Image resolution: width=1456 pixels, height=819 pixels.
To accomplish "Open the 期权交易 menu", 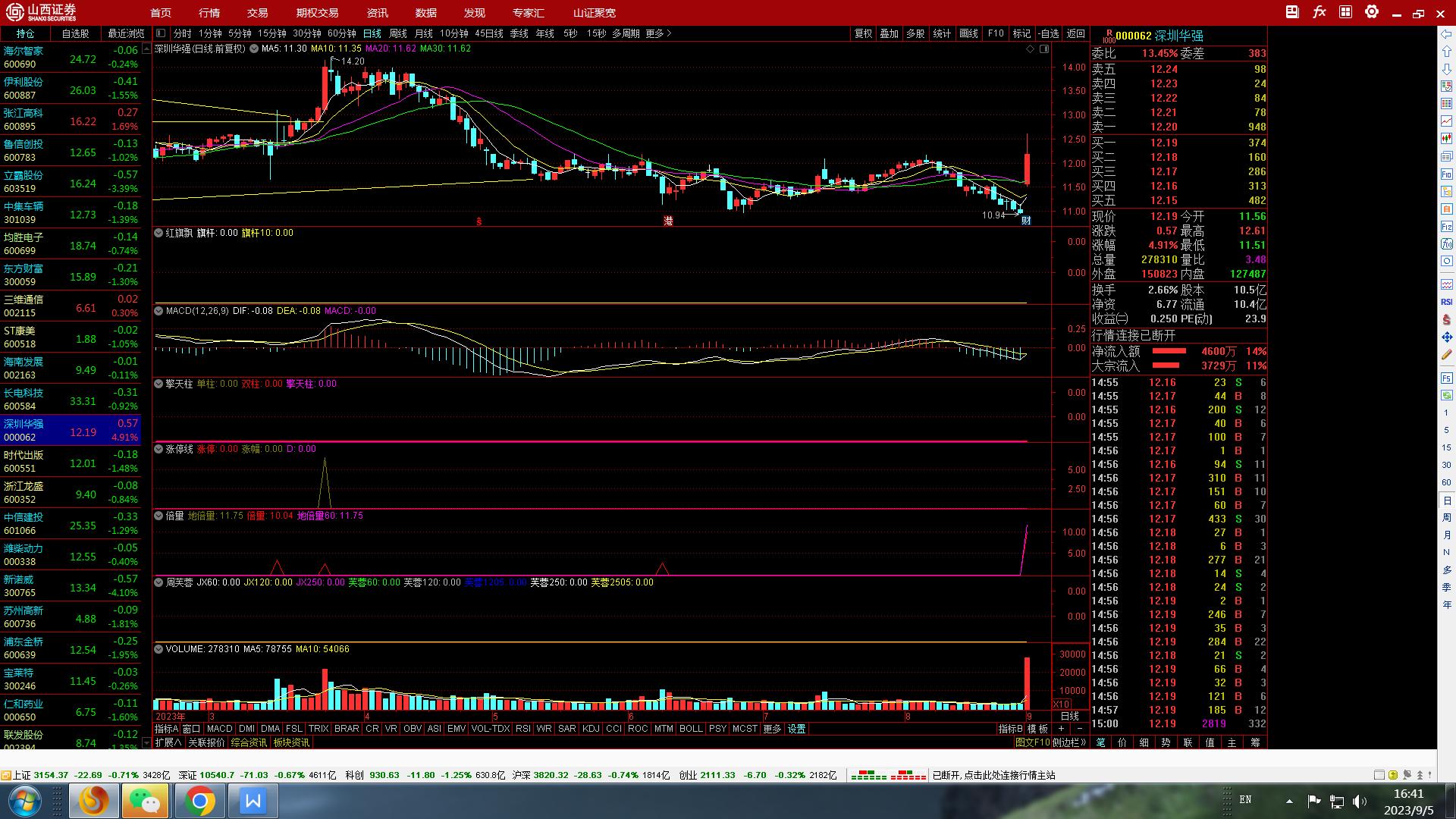I will [317, 13].
